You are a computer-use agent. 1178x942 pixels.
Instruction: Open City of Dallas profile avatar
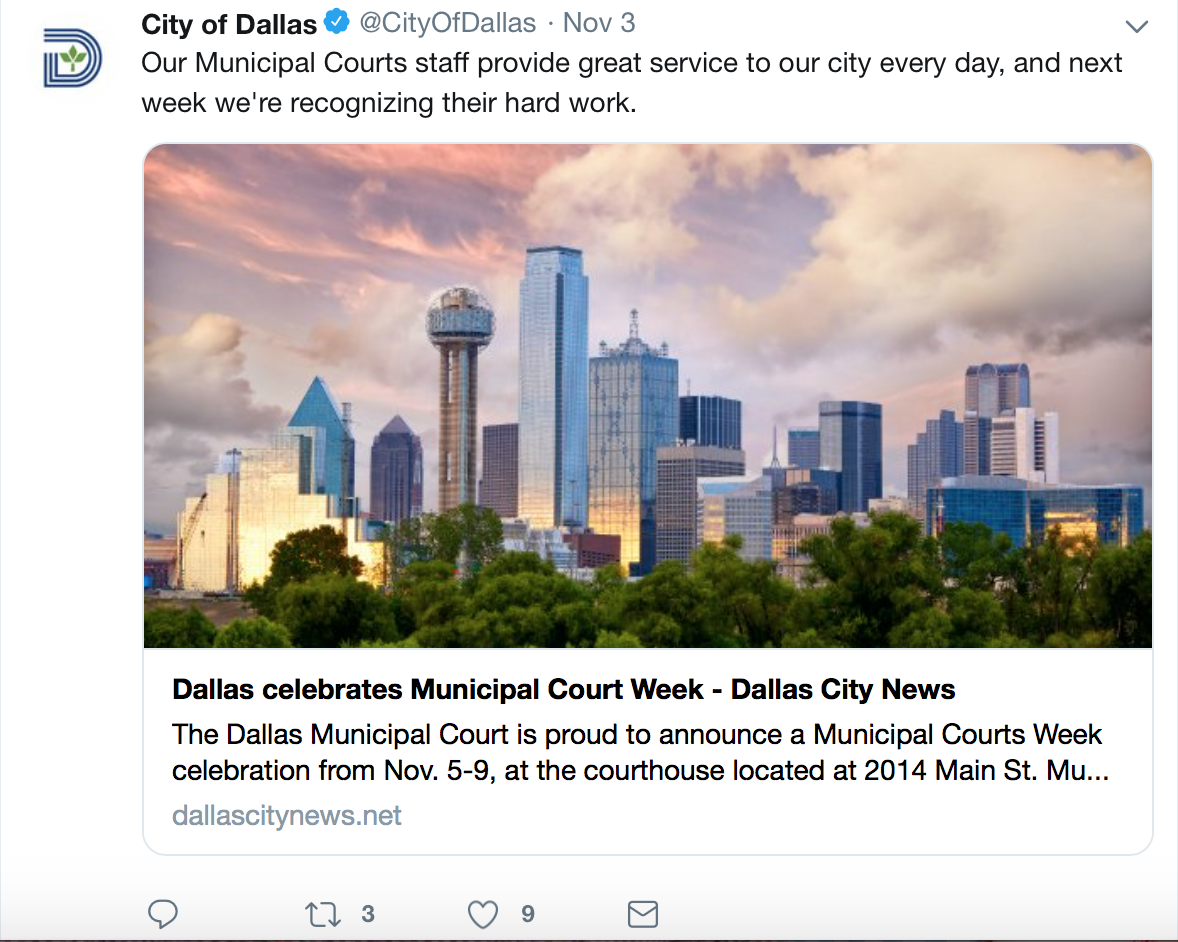pos(72,58)
